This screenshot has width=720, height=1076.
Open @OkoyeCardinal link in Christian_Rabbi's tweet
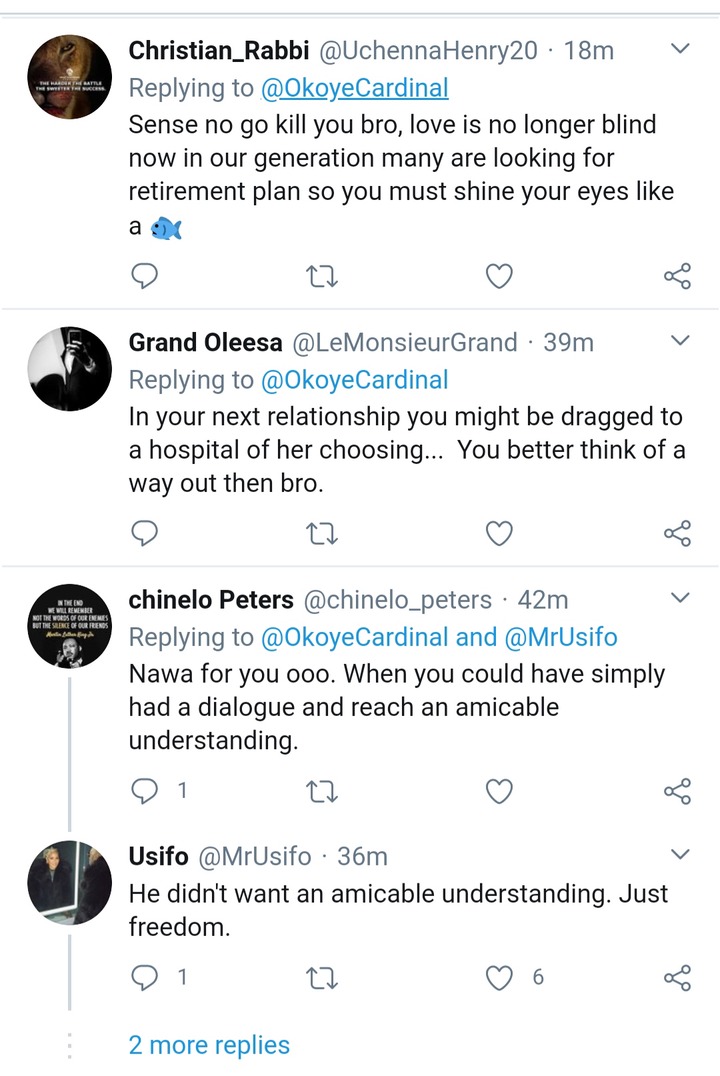click(354, 88)
